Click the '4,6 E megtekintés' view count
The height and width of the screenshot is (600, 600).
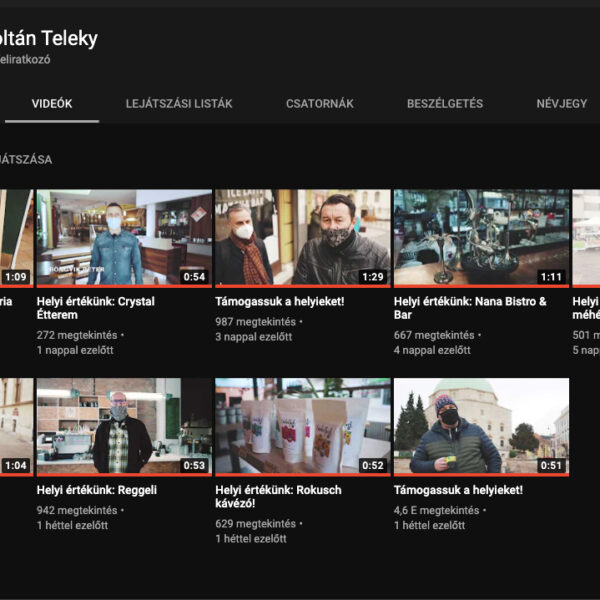[436, 510]
